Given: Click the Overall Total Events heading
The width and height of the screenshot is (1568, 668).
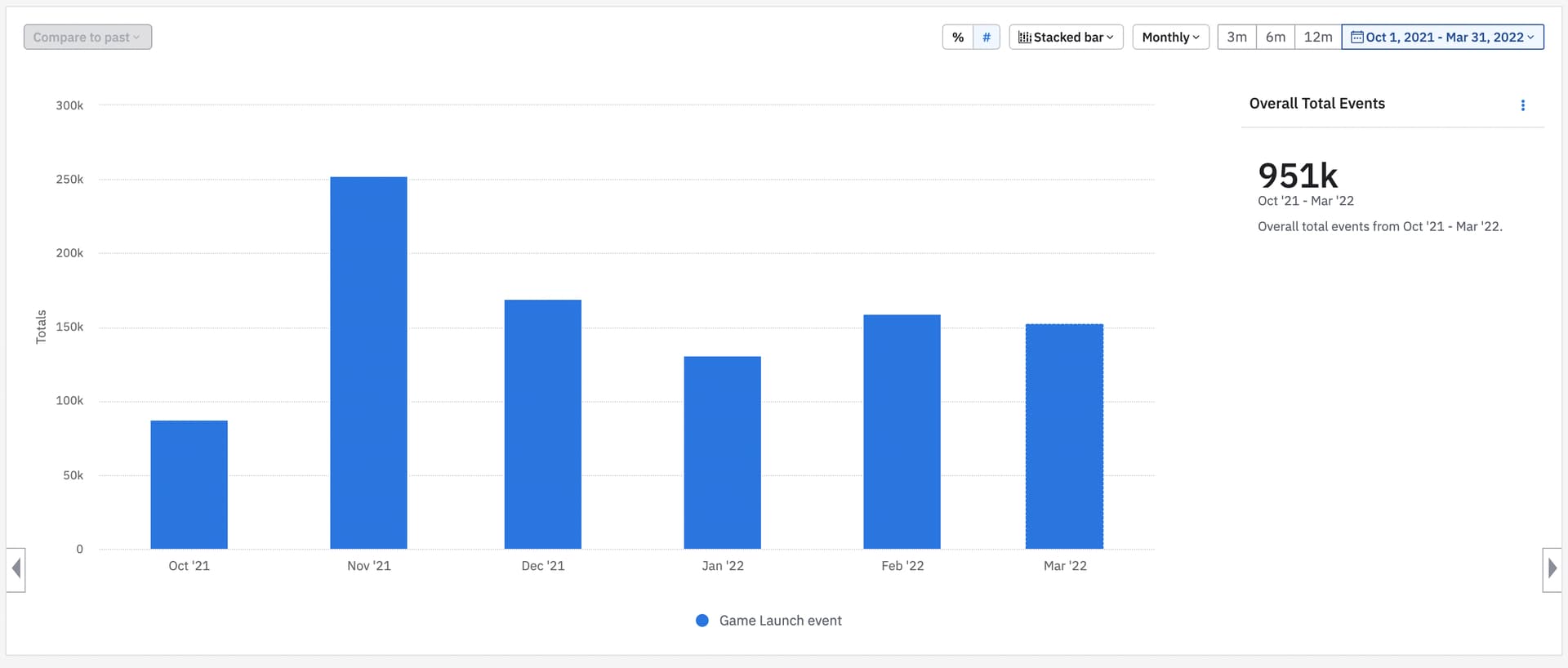Looking at the screenshot, I should click(1316, 104).
